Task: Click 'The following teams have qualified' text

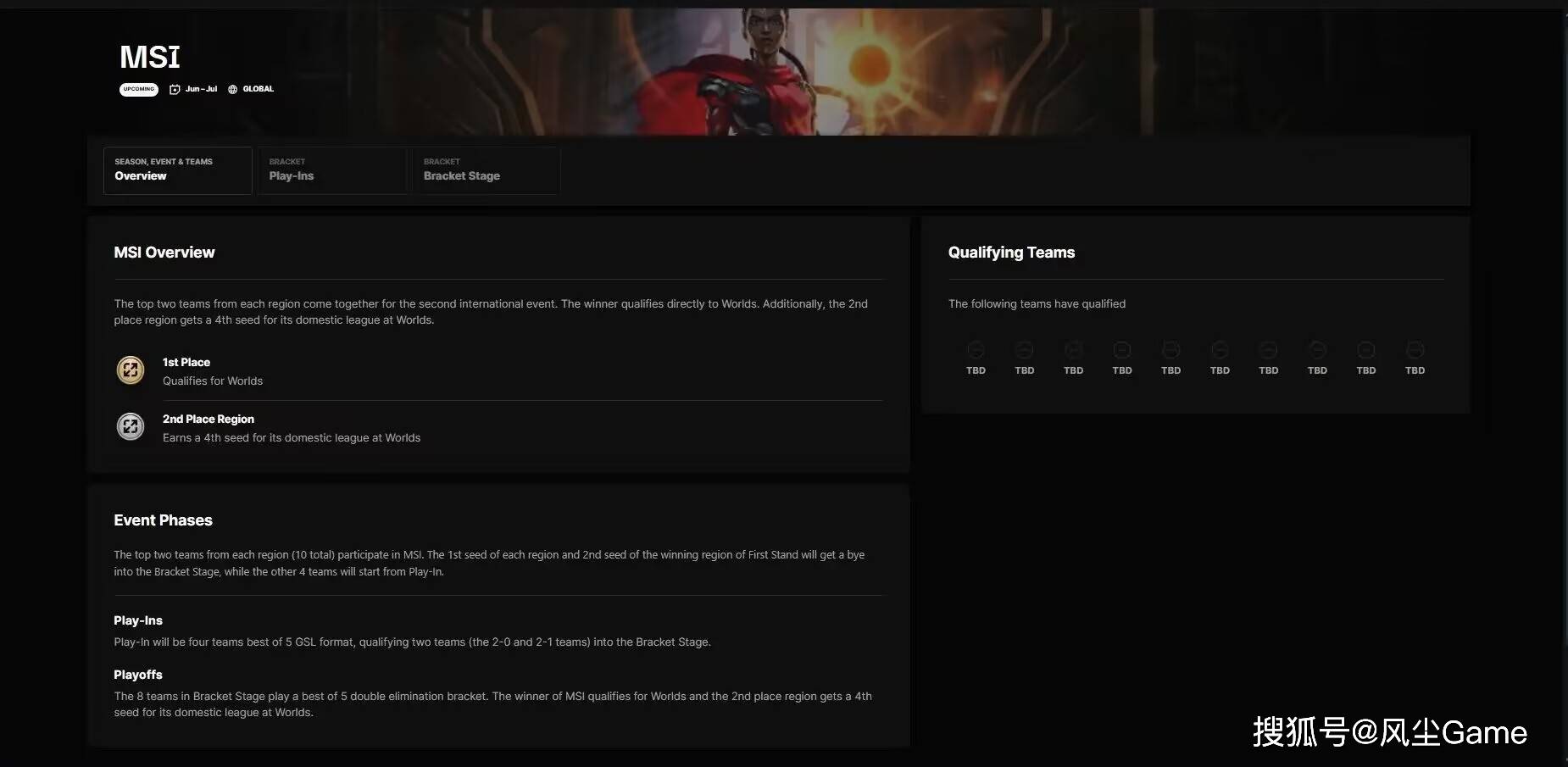Action: coord(1037,303)
